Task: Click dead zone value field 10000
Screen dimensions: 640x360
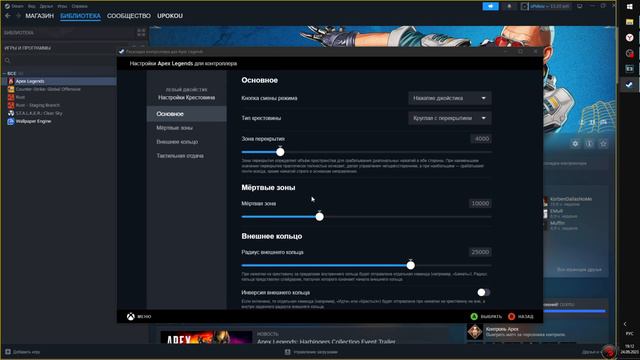Action: tap(480, 203)
